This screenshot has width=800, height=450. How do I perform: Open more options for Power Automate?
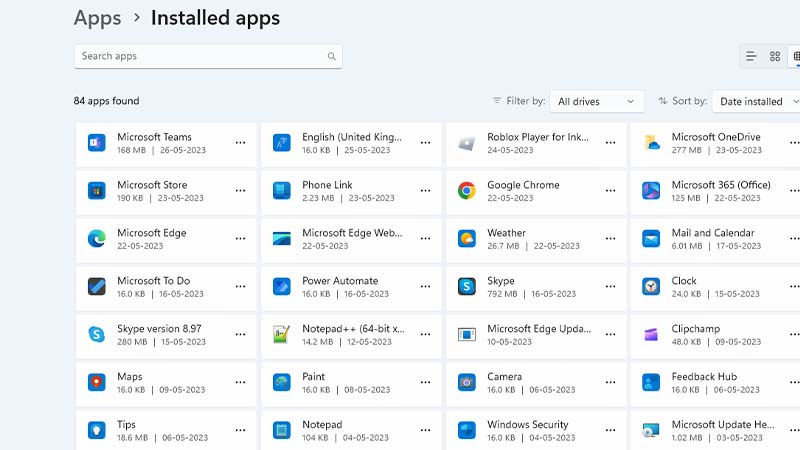tap(426, 287)
